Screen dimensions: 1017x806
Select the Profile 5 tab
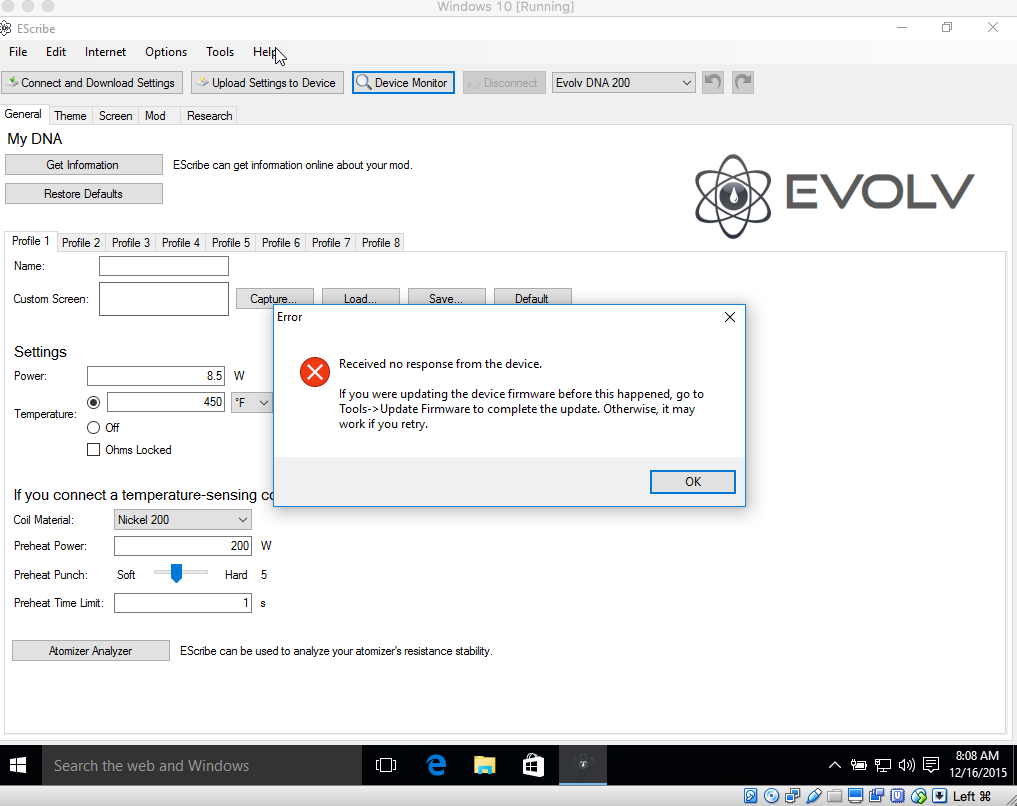point(231,243)
